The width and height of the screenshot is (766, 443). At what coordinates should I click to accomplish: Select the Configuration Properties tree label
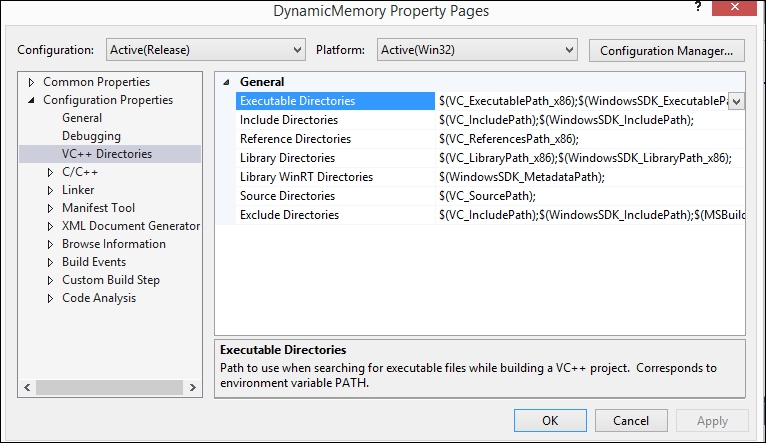108,100
